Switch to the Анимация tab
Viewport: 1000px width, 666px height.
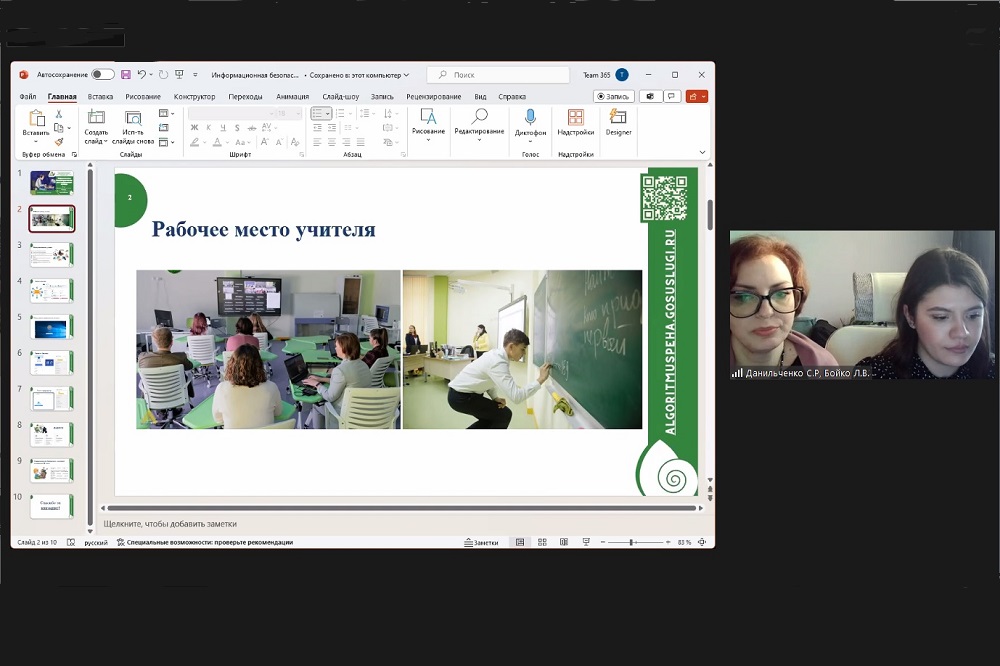[x=292, y=97]
